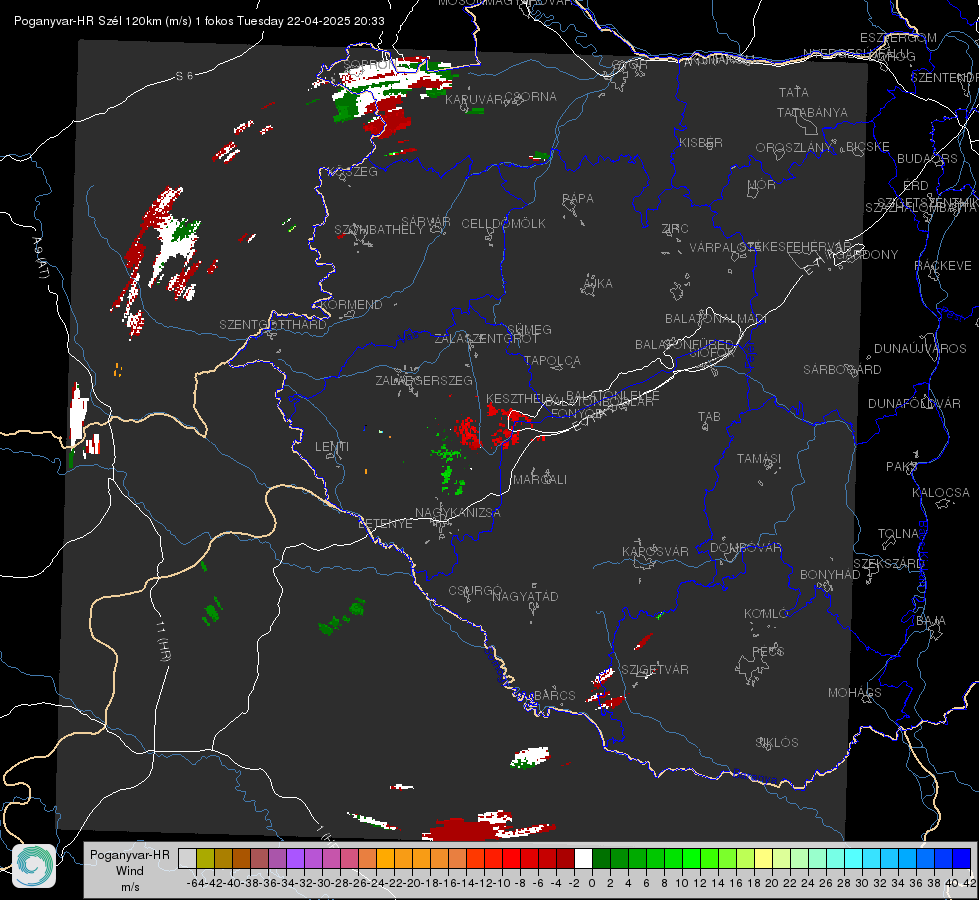Click the SÁRVÁR label
979x900 pixels.
coord(426,222)
